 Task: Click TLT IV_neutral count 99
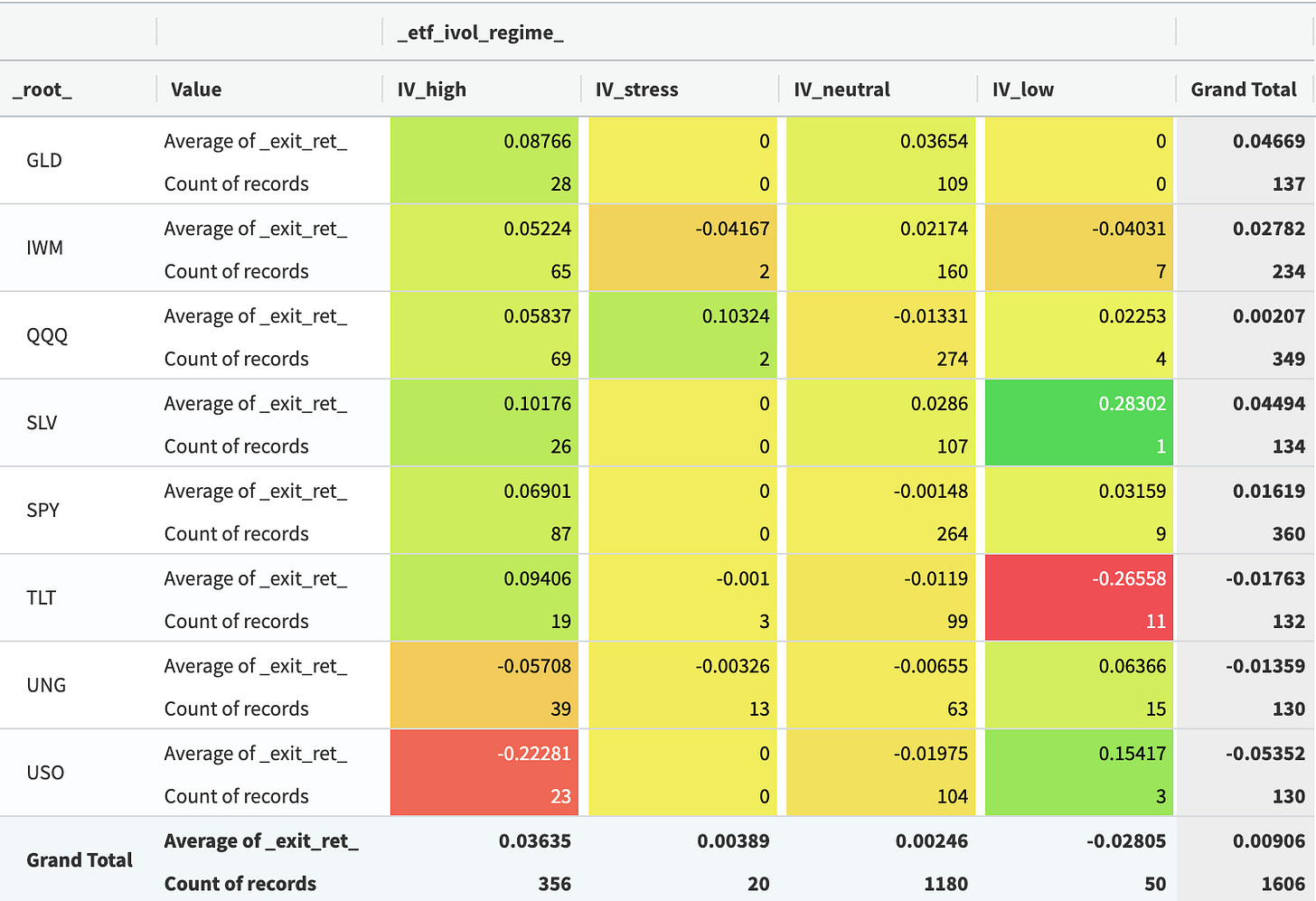coord(958,622)
